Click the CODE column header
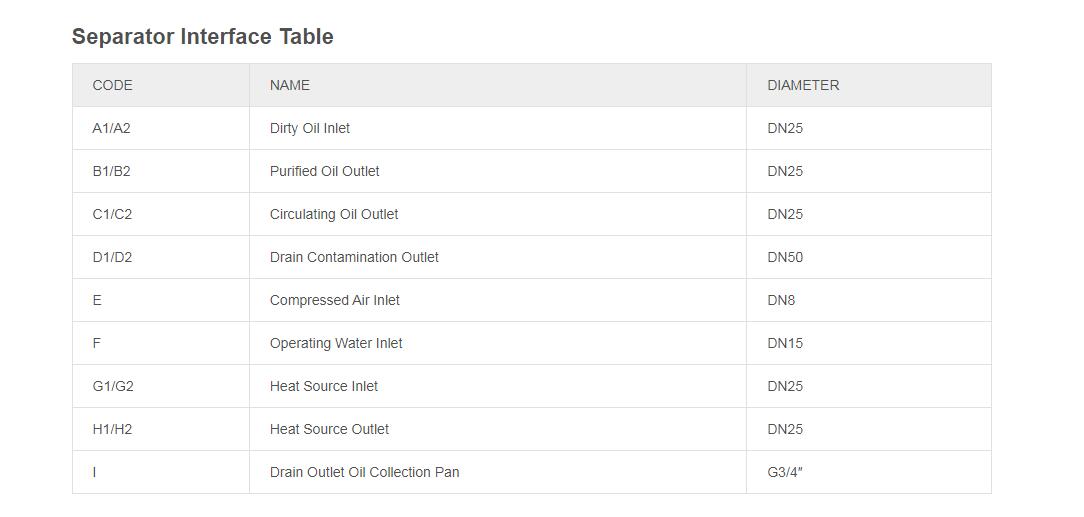This screenshot has height=517, width=1084. pyautogui.click(x=112, y=85)
